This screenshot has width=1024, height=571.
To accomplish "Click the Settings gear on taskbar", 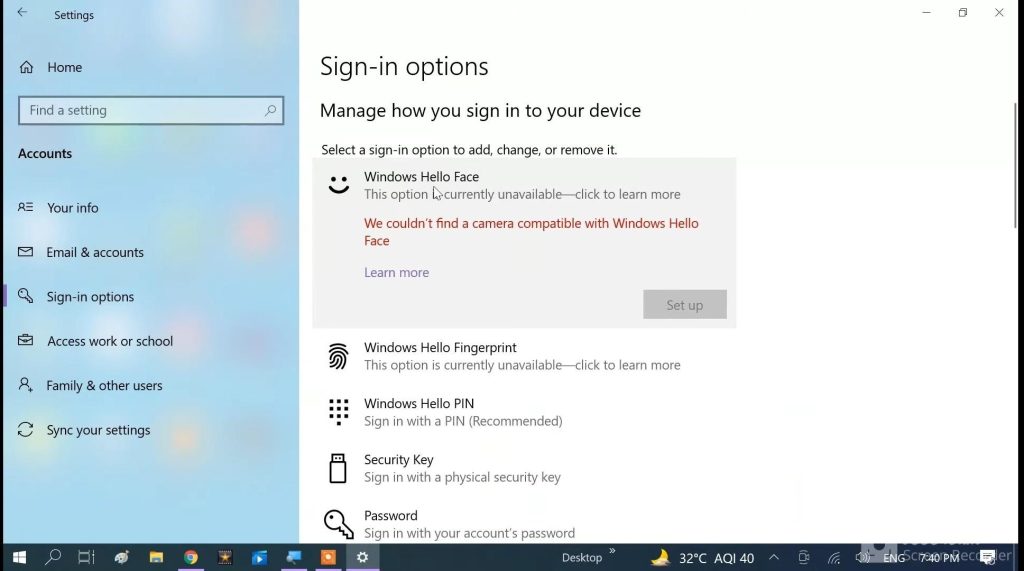I will (x=362, y=557).
